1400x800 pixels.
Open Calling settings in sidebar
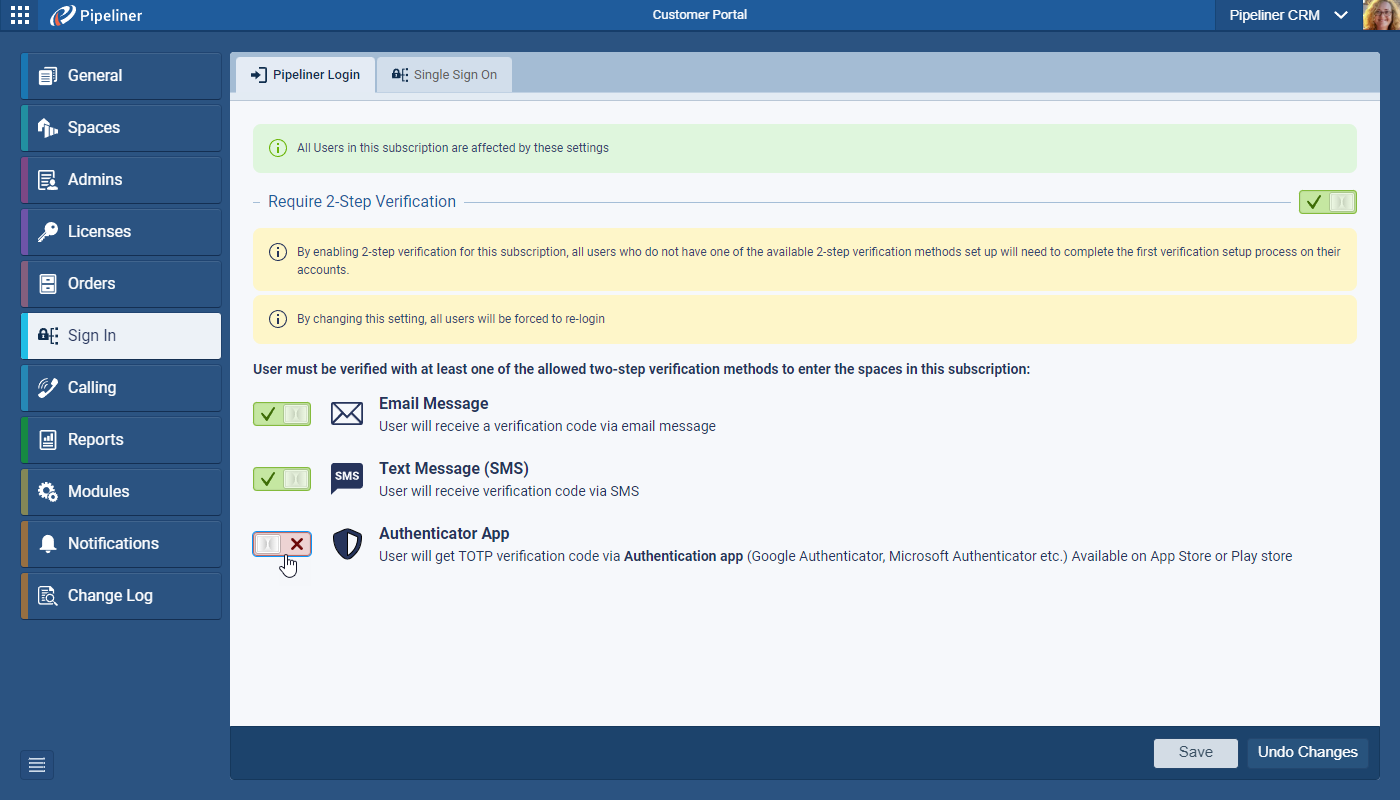click(121, 388)
